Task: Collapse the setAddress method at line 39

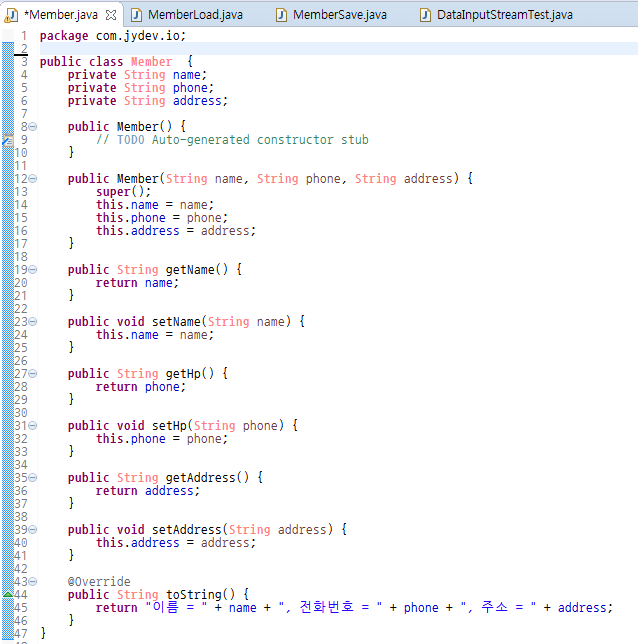Action: click(x=33, y=529)
